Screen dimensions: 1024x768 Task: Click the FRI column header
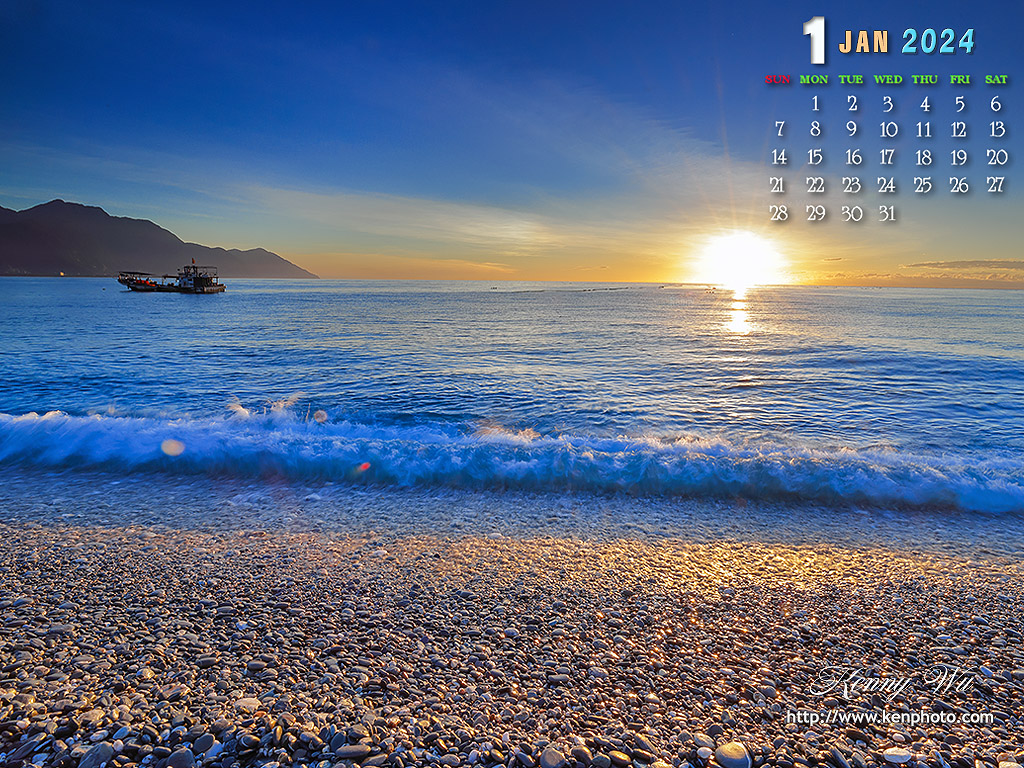[x=959, y=79]
